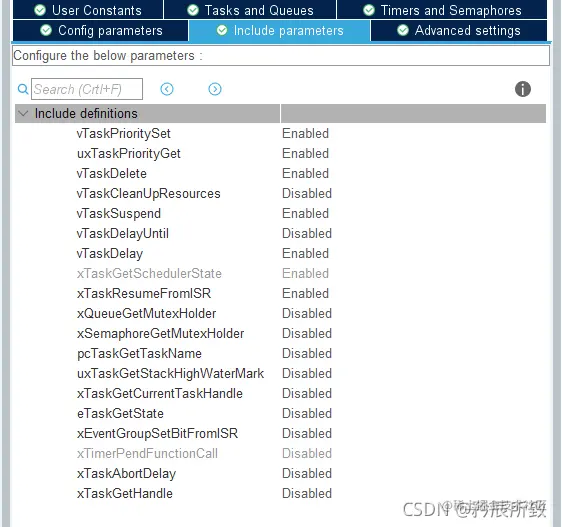Select uxTaskPriorityGet parameter row
Image resolution: width=562 pixels, height=527 pixels.
[129, 153]
